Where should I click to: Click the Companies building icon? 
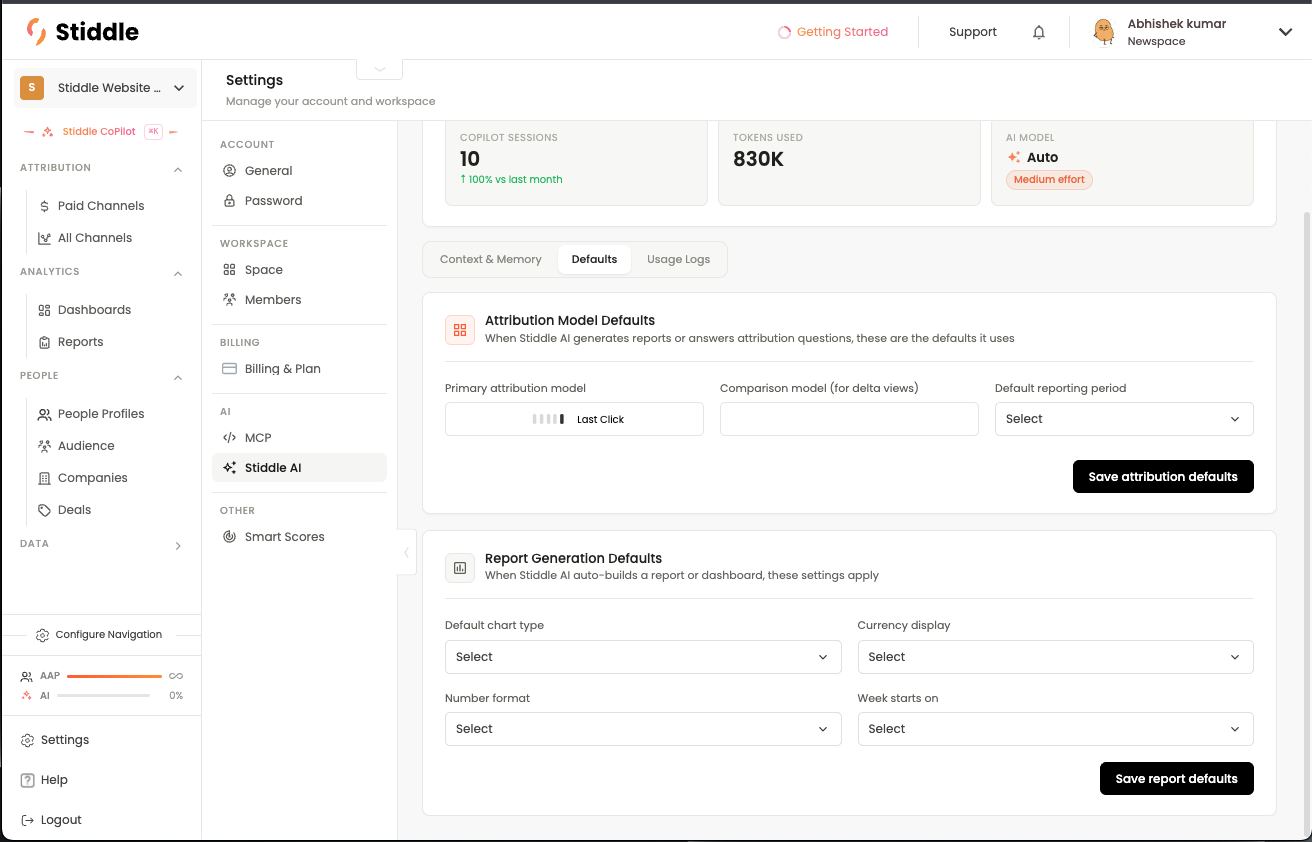tap(44, 478)
